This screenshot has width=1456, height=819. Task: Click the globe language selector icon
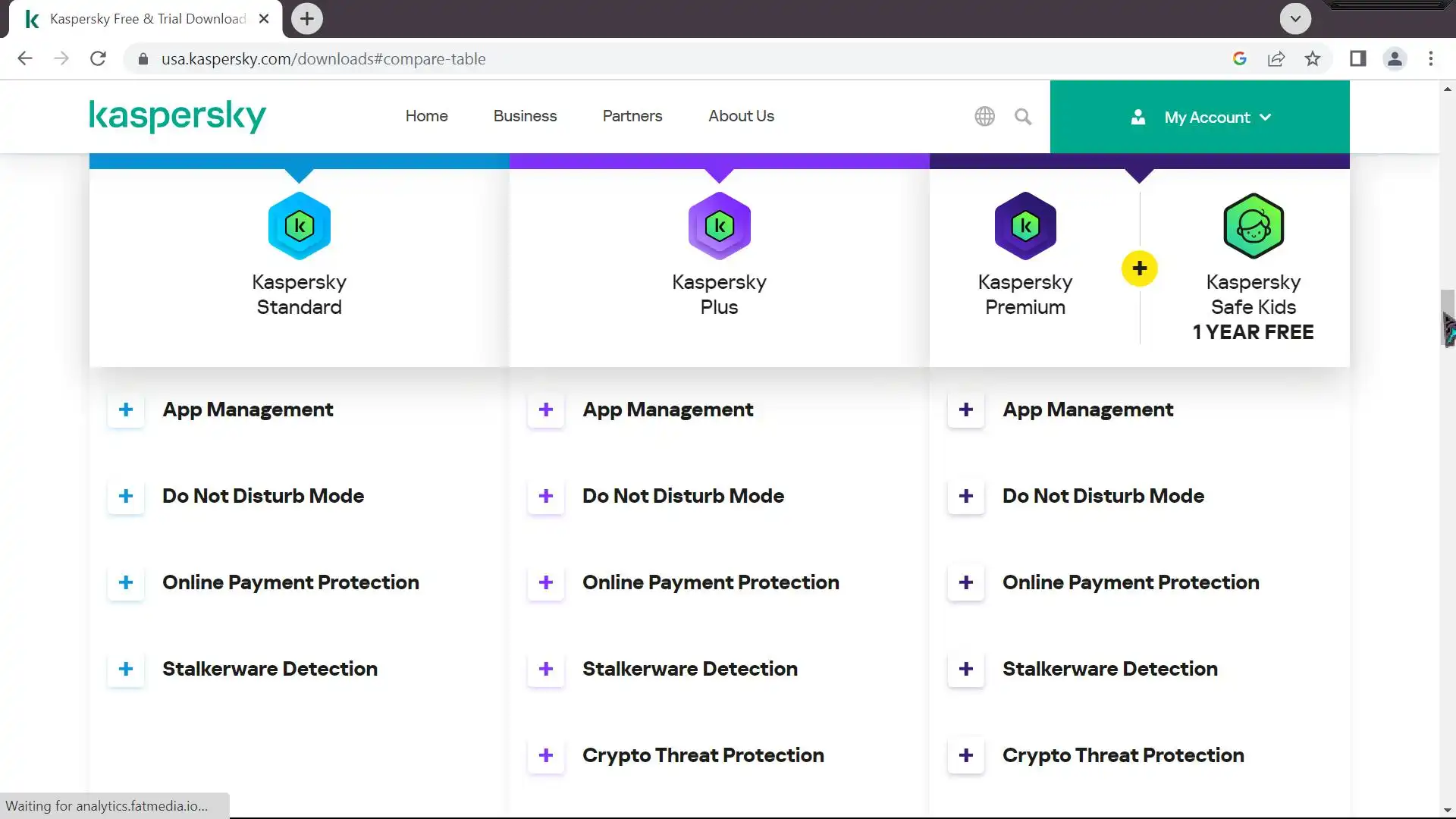(984, 117)
